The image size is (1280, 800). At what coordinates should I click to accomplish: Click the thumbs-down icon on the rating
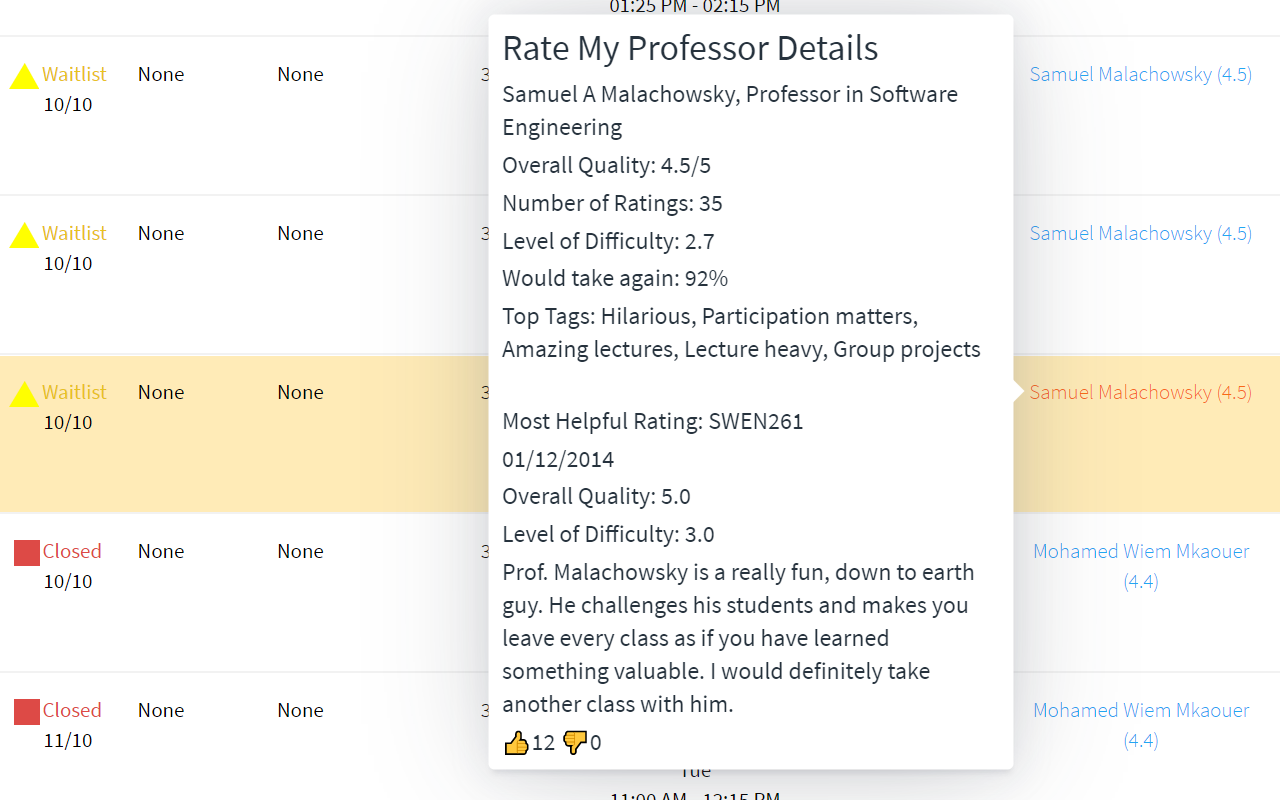576,742
